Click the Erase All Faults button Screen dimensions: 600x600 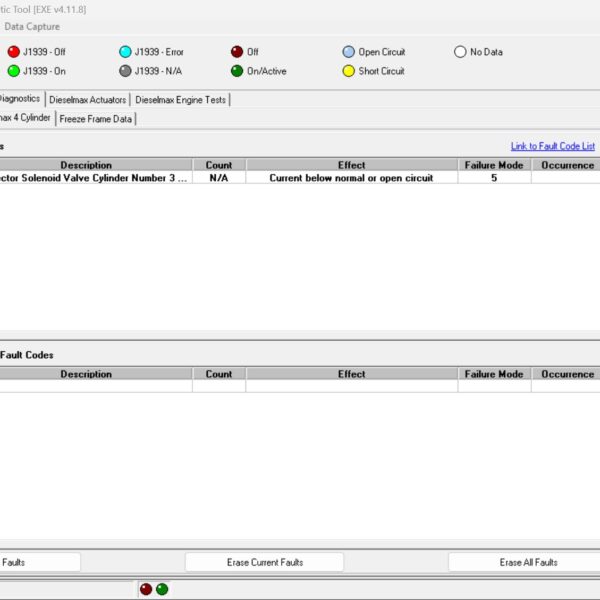pyautogui.click(x=528, y=562)
